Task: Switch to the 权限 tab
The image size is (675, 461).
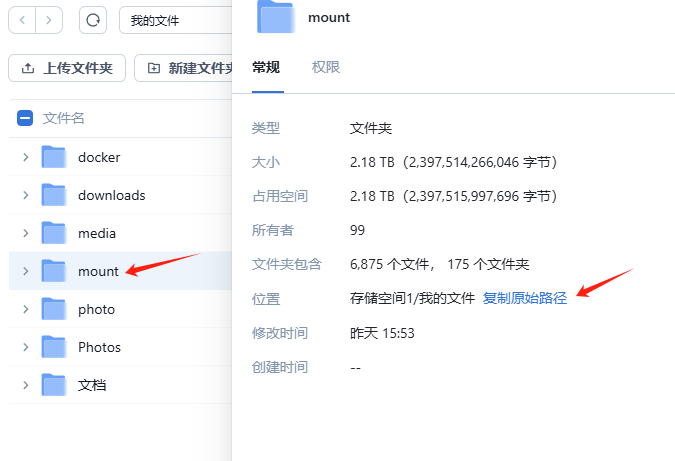Action: click(326, 67)
